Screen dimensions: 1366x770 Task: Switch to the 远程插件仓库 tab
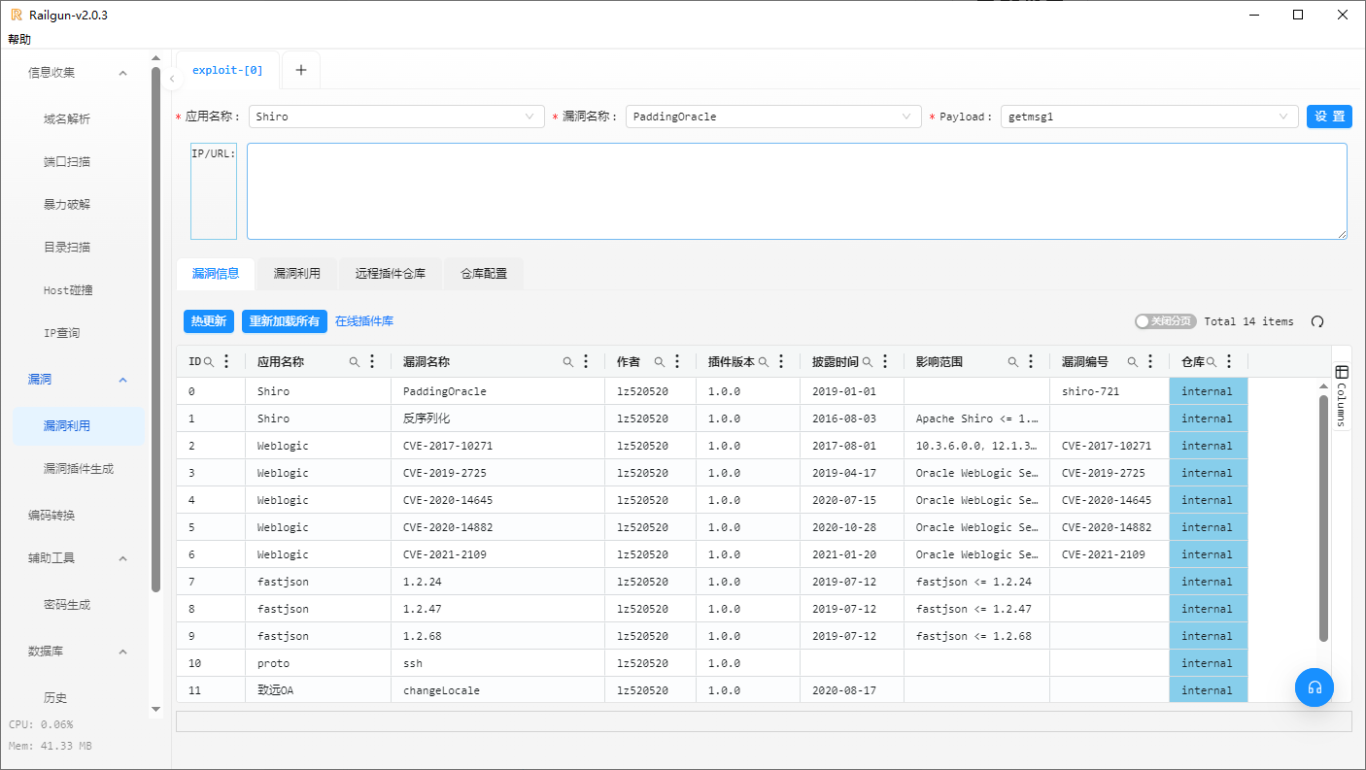pyautogui.click(x=390, y=273)
